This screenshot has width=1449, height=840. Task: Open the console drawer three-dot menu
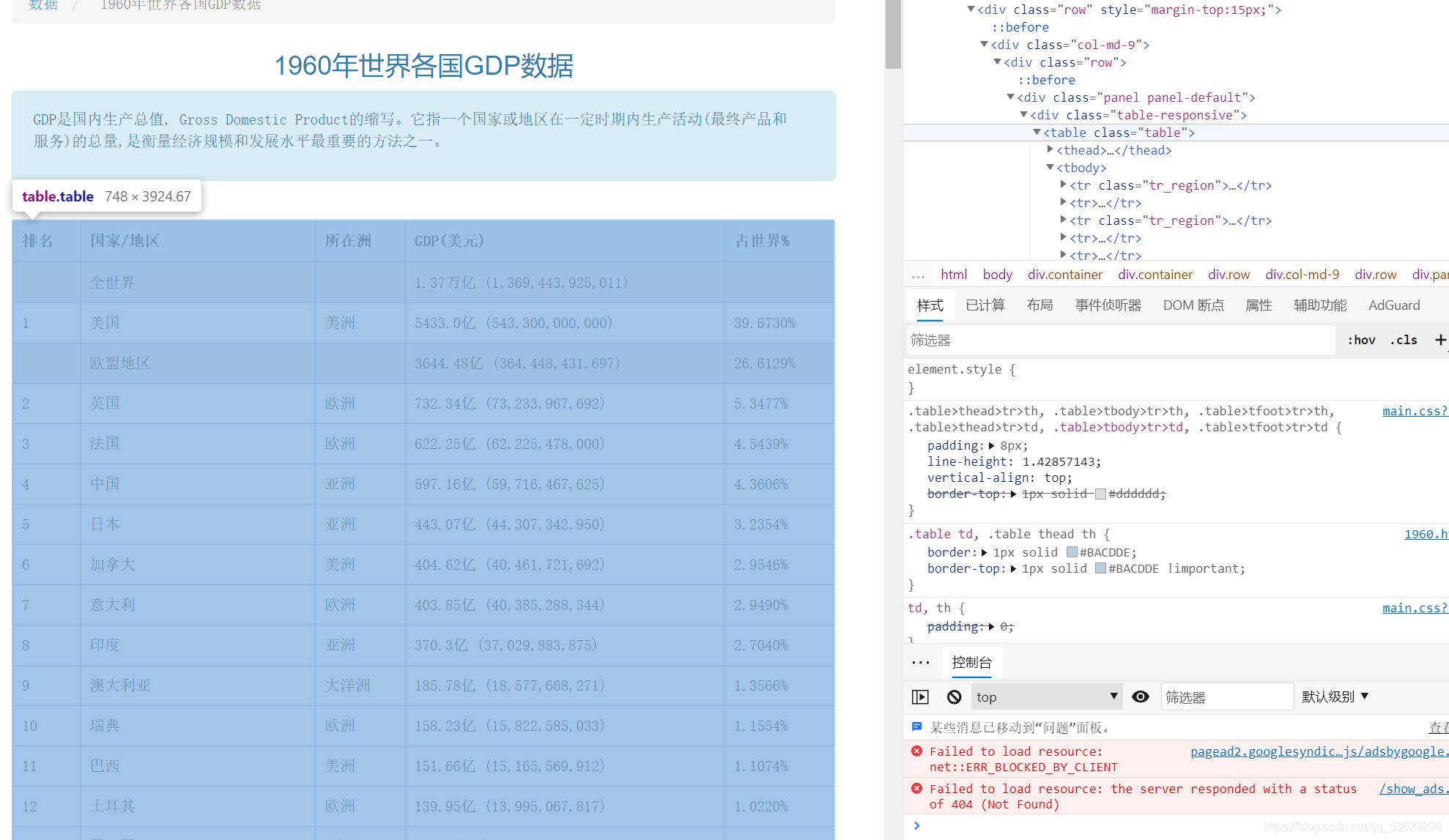click(921, 663)
